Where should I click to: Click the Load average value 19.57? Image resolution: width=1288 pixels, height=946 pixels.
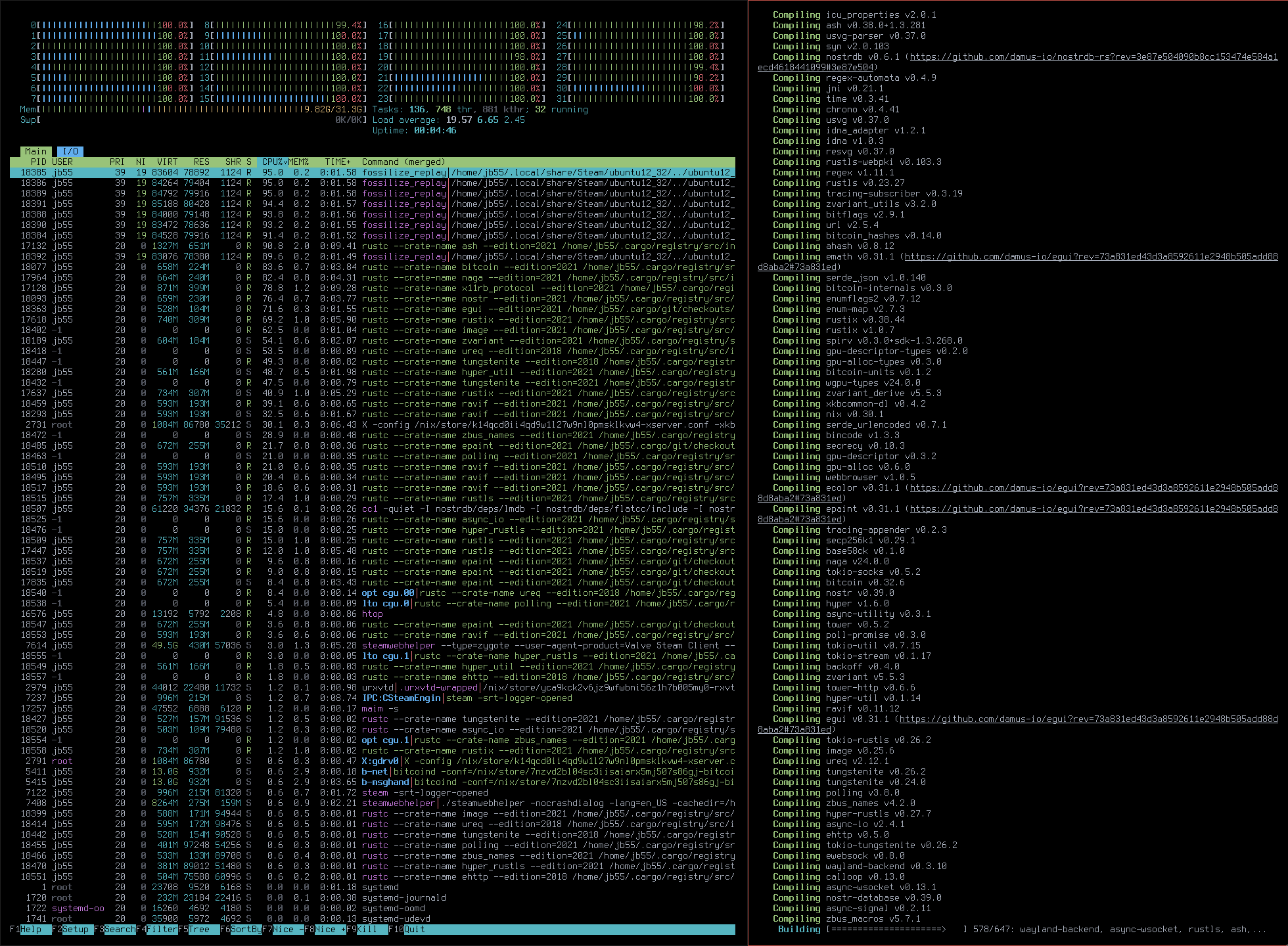point(459,120)
